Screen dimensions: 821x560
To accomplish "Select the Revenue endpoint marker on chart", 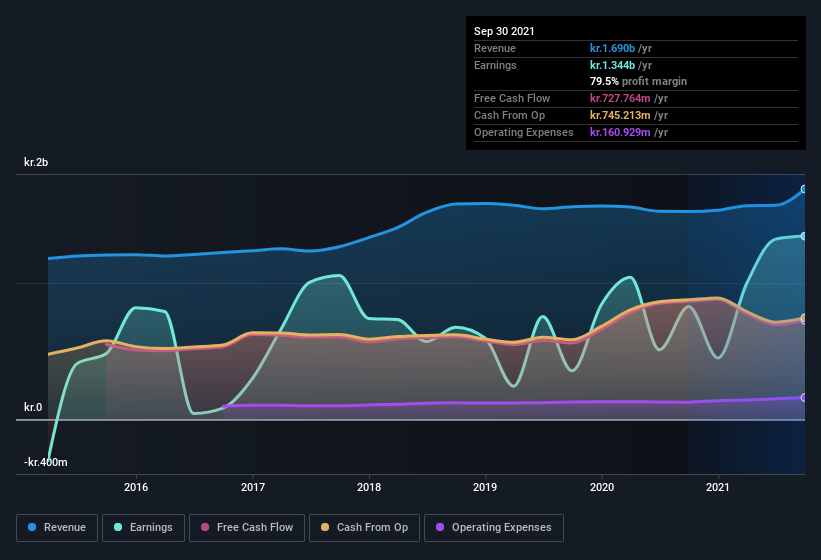I will point(804,189).
